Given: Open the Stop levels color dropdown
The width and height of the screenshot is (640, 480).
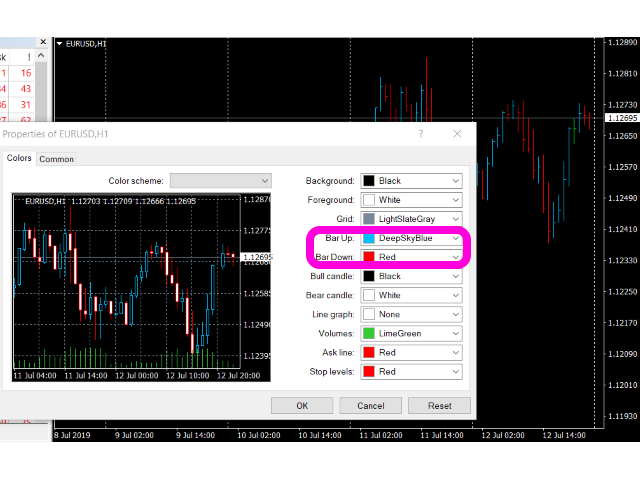Looking at the screenshot, I should click(411, 372).
